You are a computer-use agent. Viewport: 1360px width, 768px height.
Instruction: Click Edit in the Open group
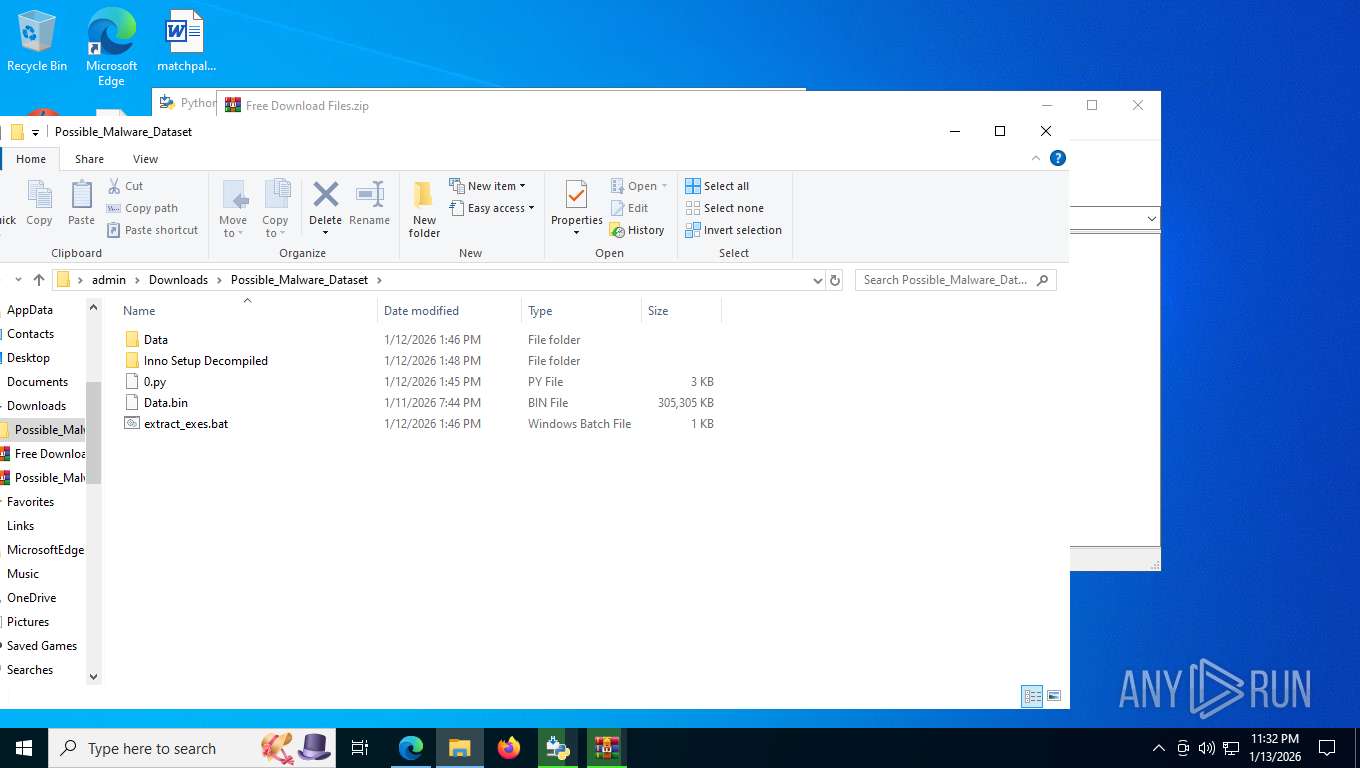point(629,208)
